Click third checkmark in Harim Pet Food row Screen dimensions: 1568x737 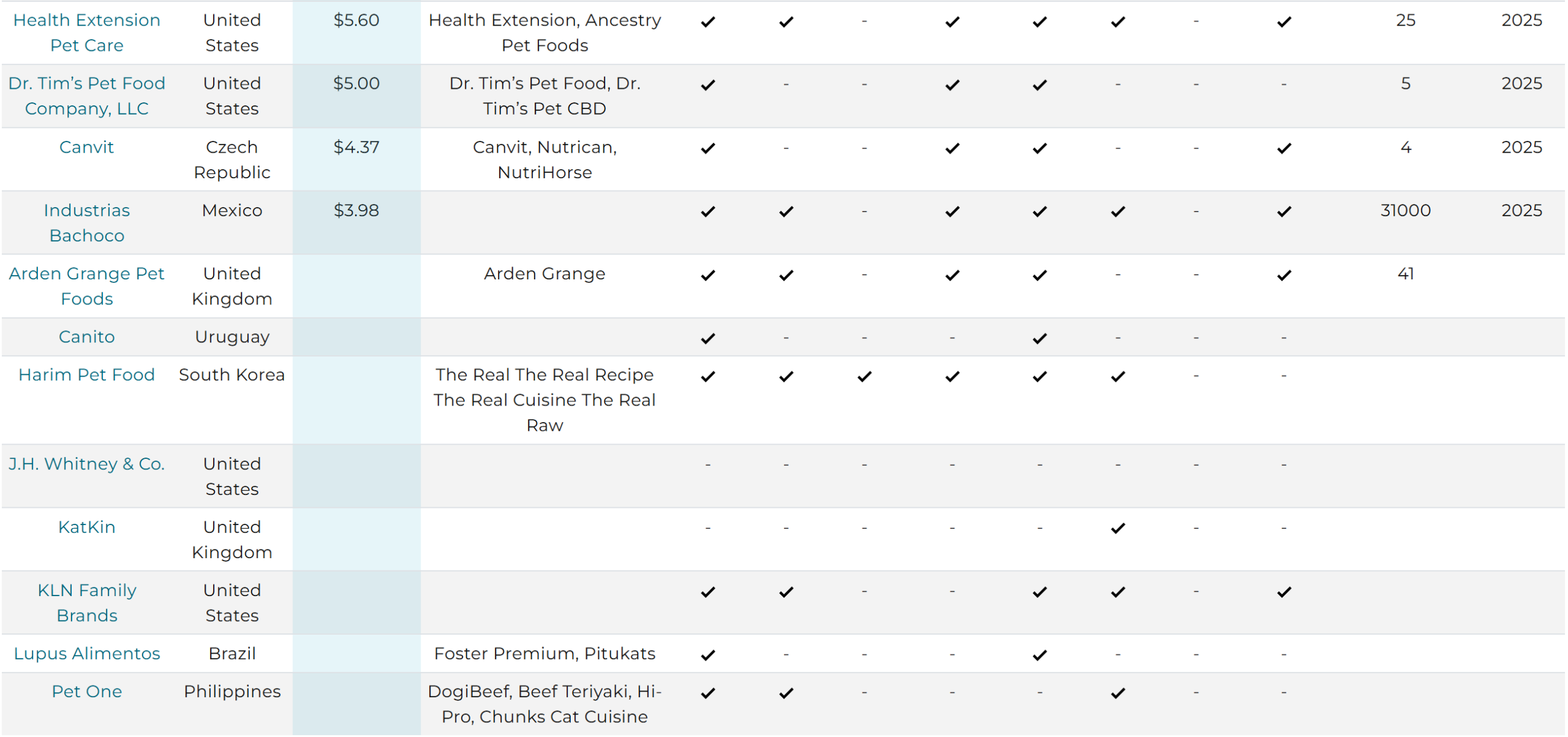click(865, 377)
